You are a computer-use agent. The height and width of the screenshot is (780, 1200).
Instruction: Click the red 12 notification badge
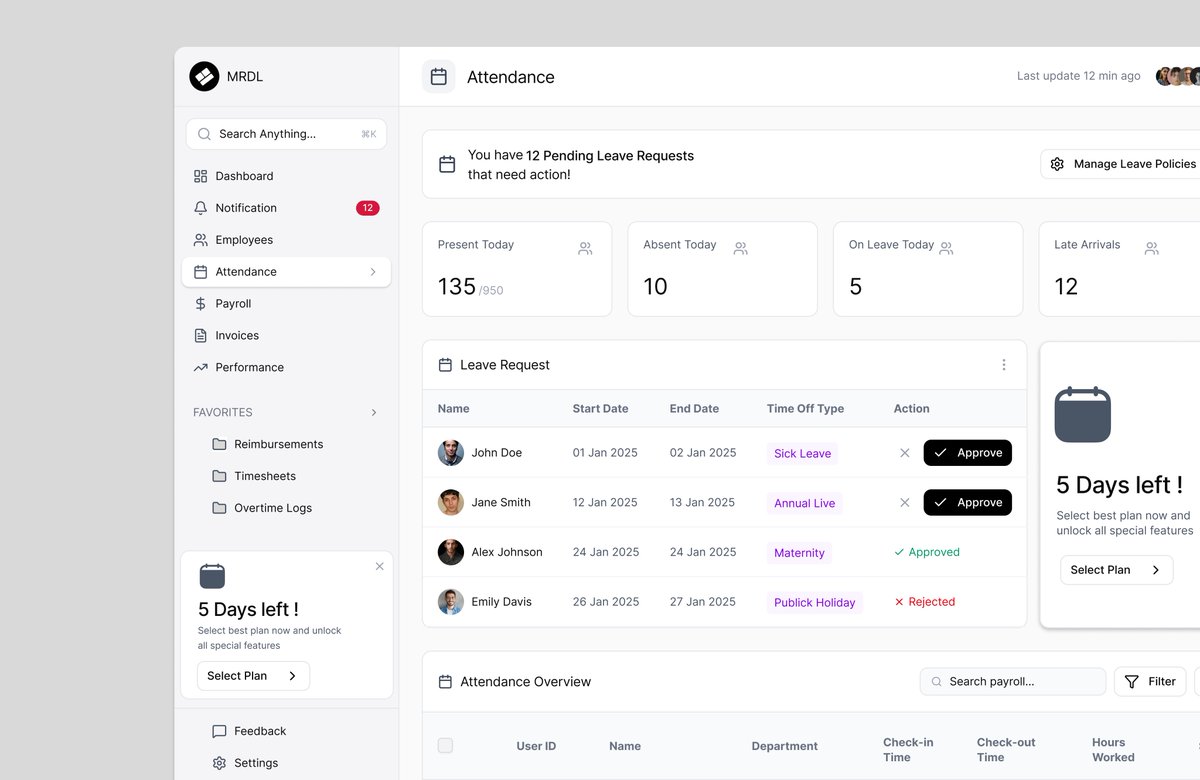point(367,208)
